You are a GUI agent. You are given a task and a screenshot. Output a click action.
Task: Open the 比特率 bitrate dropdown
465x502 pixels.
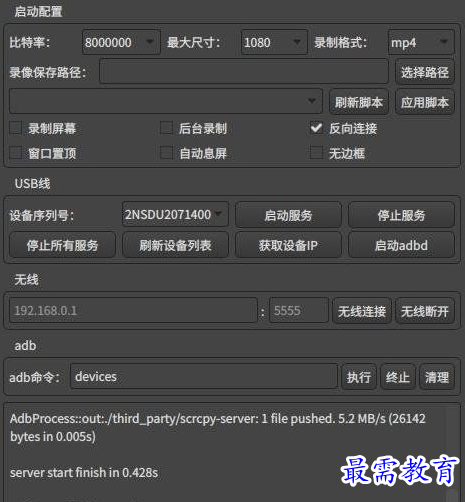pyautogui.click(x=121, y=42)
